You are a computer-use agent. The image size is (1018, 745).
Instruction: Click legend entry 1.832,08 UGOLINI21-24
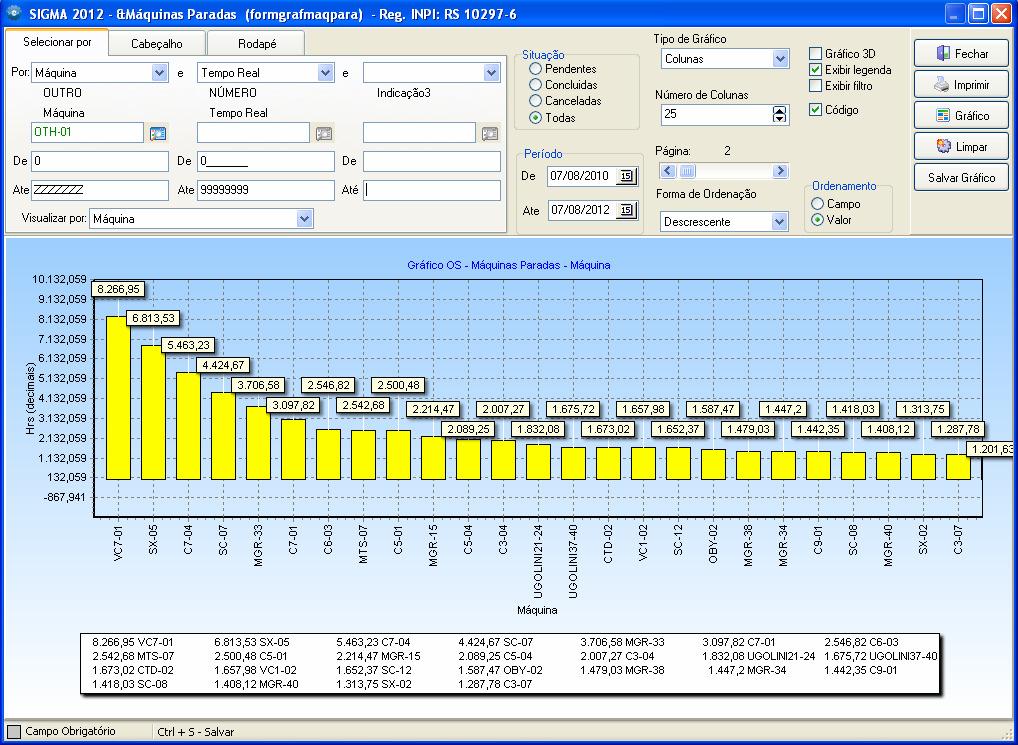tap(758, 656)
